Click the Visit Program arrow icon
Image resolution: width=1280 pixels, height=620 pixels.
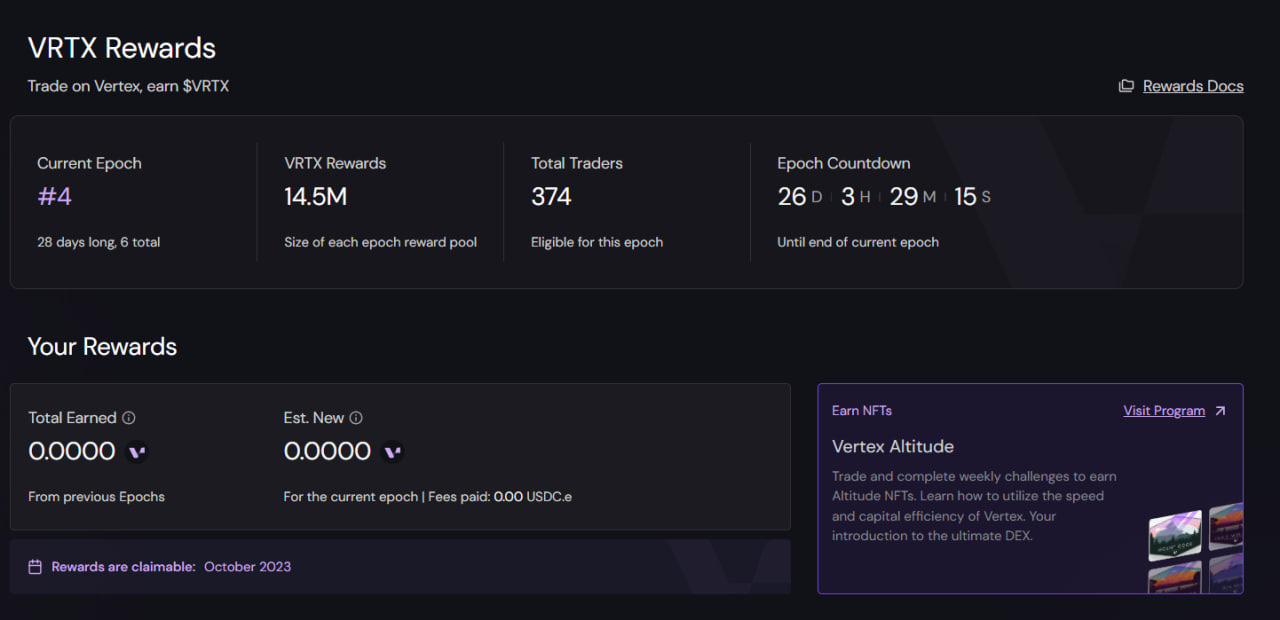click(1220, 411)
